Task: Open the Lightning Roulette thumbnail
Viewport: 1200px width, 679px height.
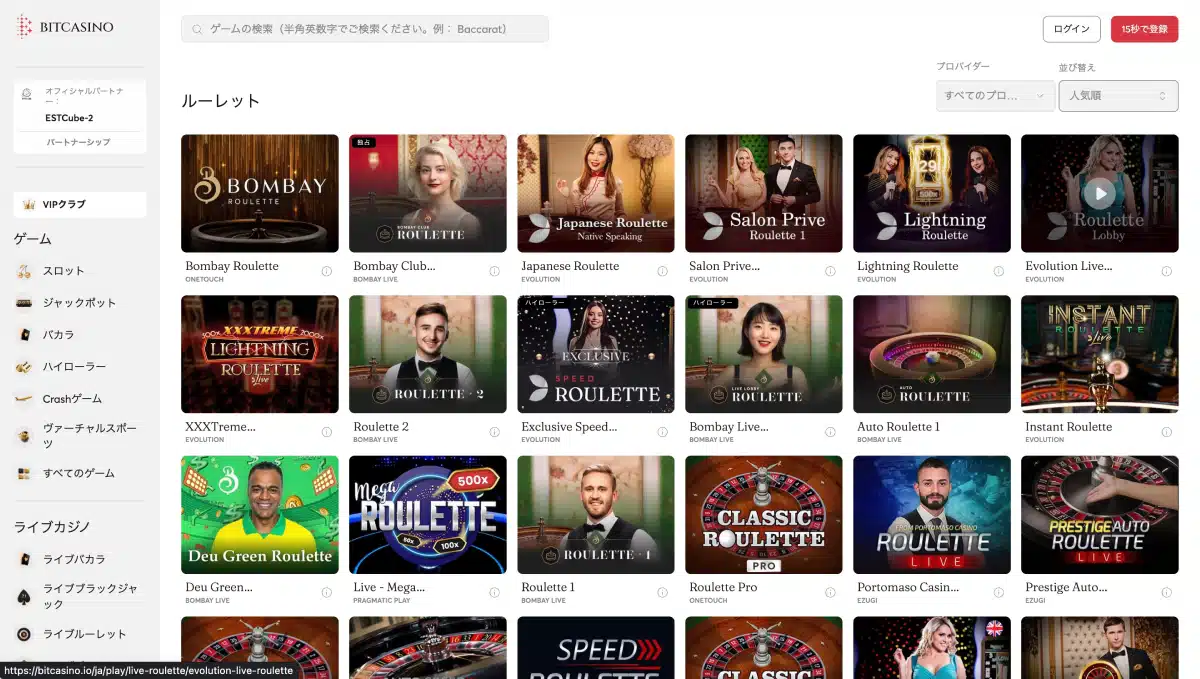Action: point(932,193)
